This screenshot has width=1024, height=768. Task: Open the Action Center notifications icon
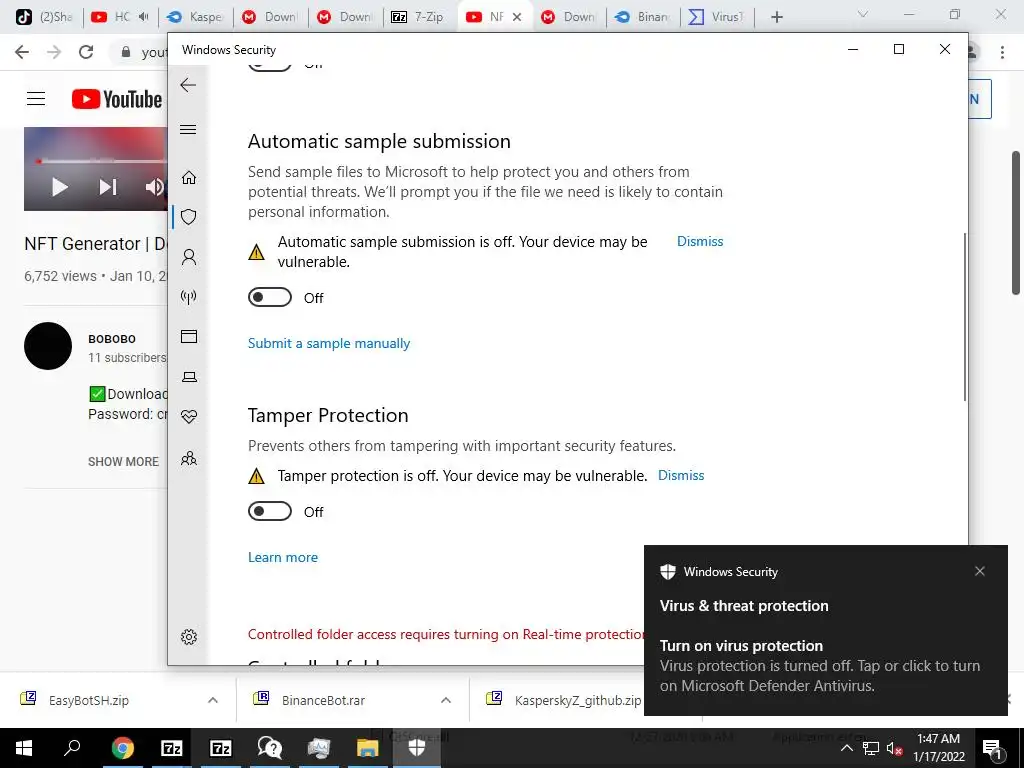click(x=991, y=748)
